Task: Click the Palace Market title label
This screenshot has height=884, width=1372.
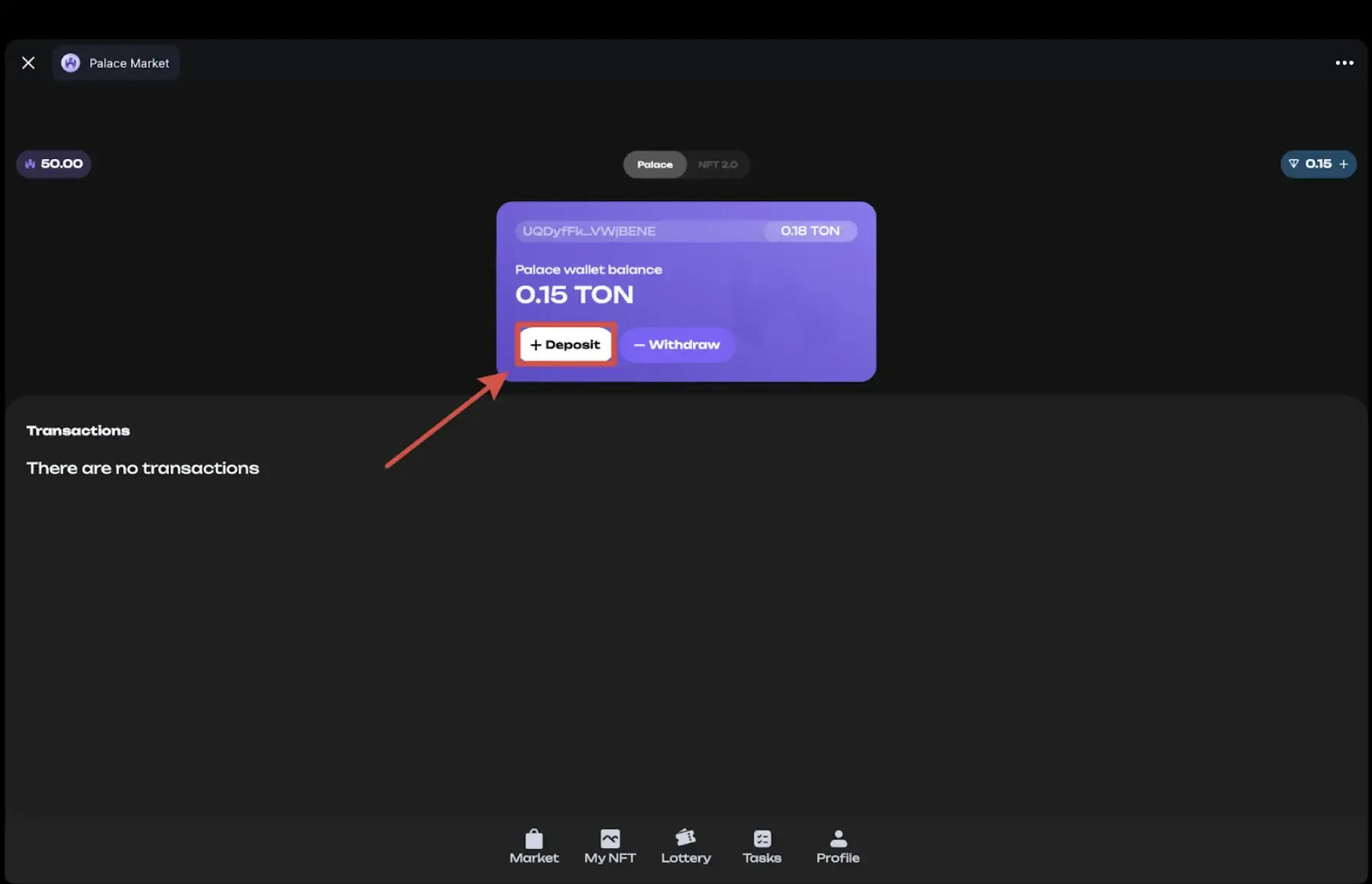Action: (x=129, y=63)
